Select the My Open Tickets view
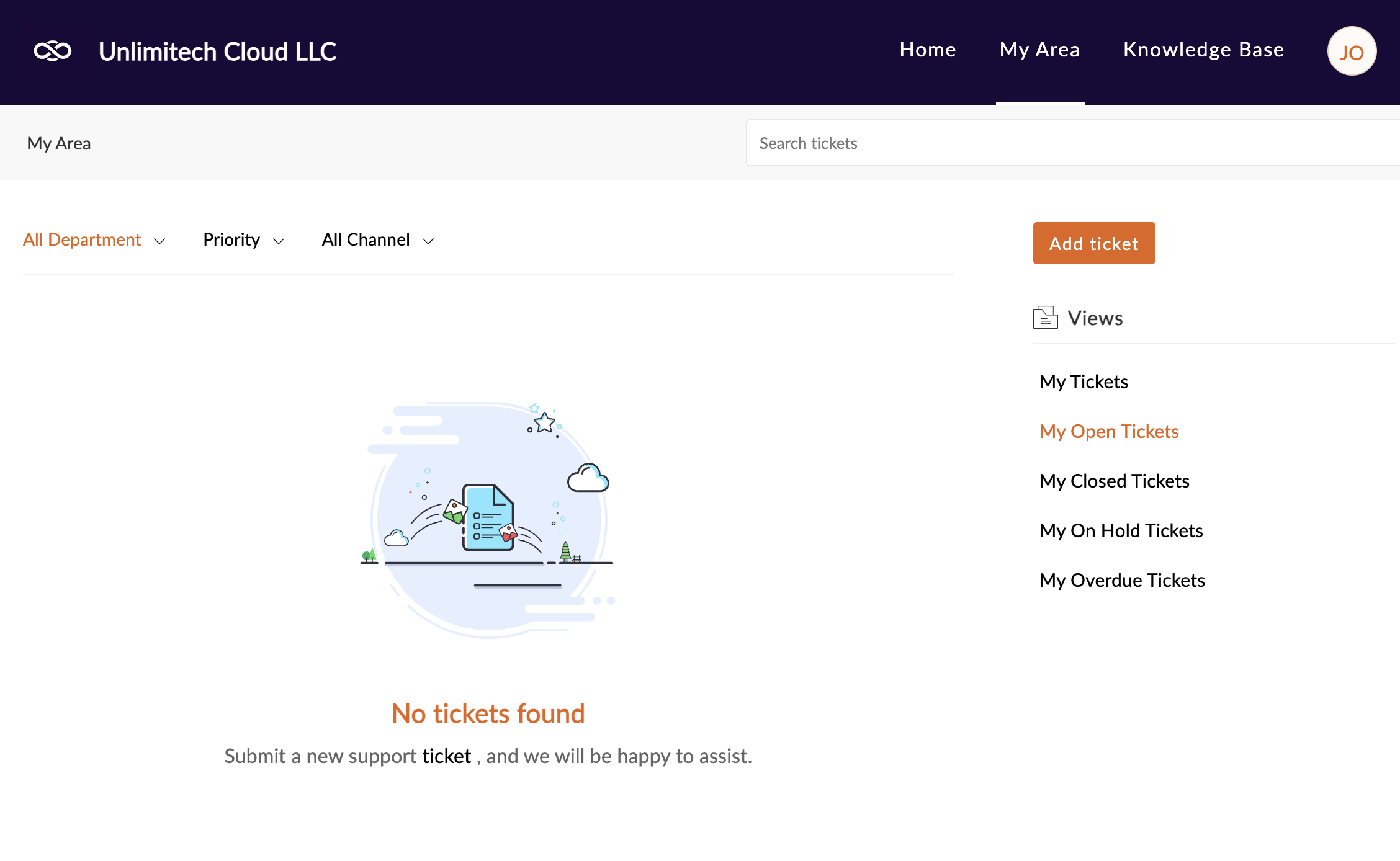This screenshot has height=861, width=1400. (1109, 431)
